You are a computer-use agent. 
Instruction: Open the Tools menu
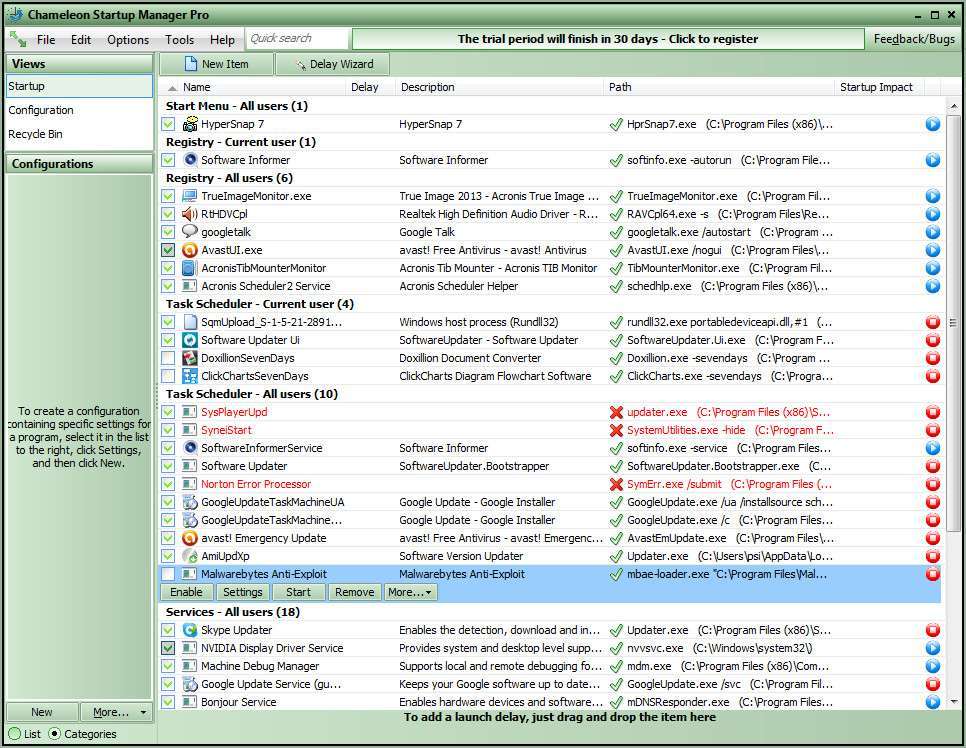[x=179, y=39]
